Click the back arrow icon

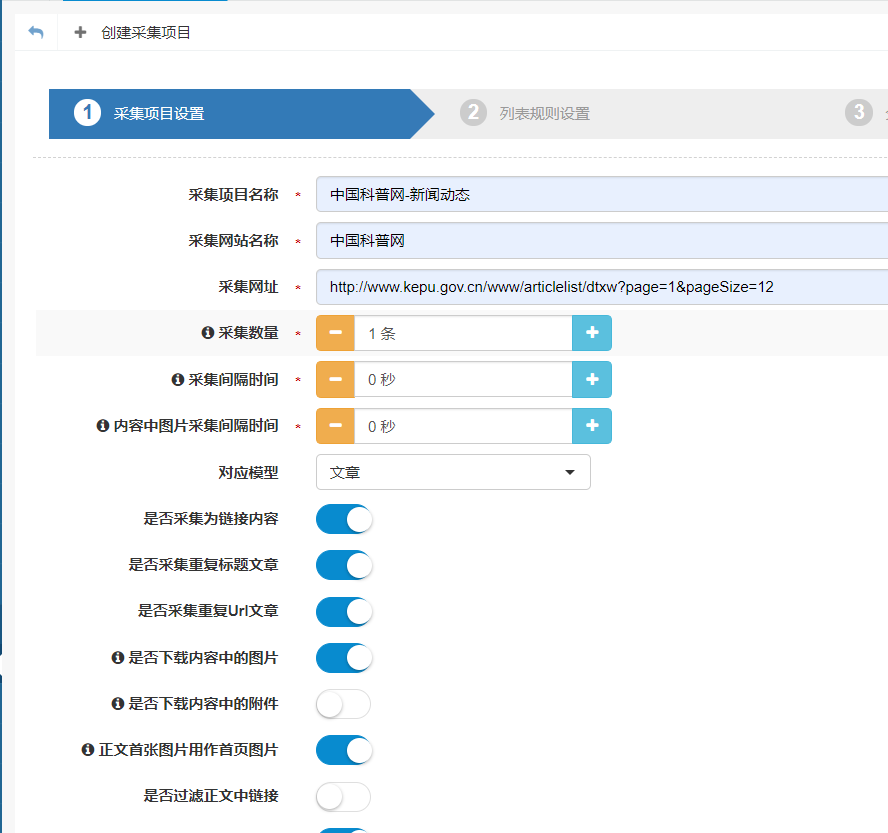point(36,33)
